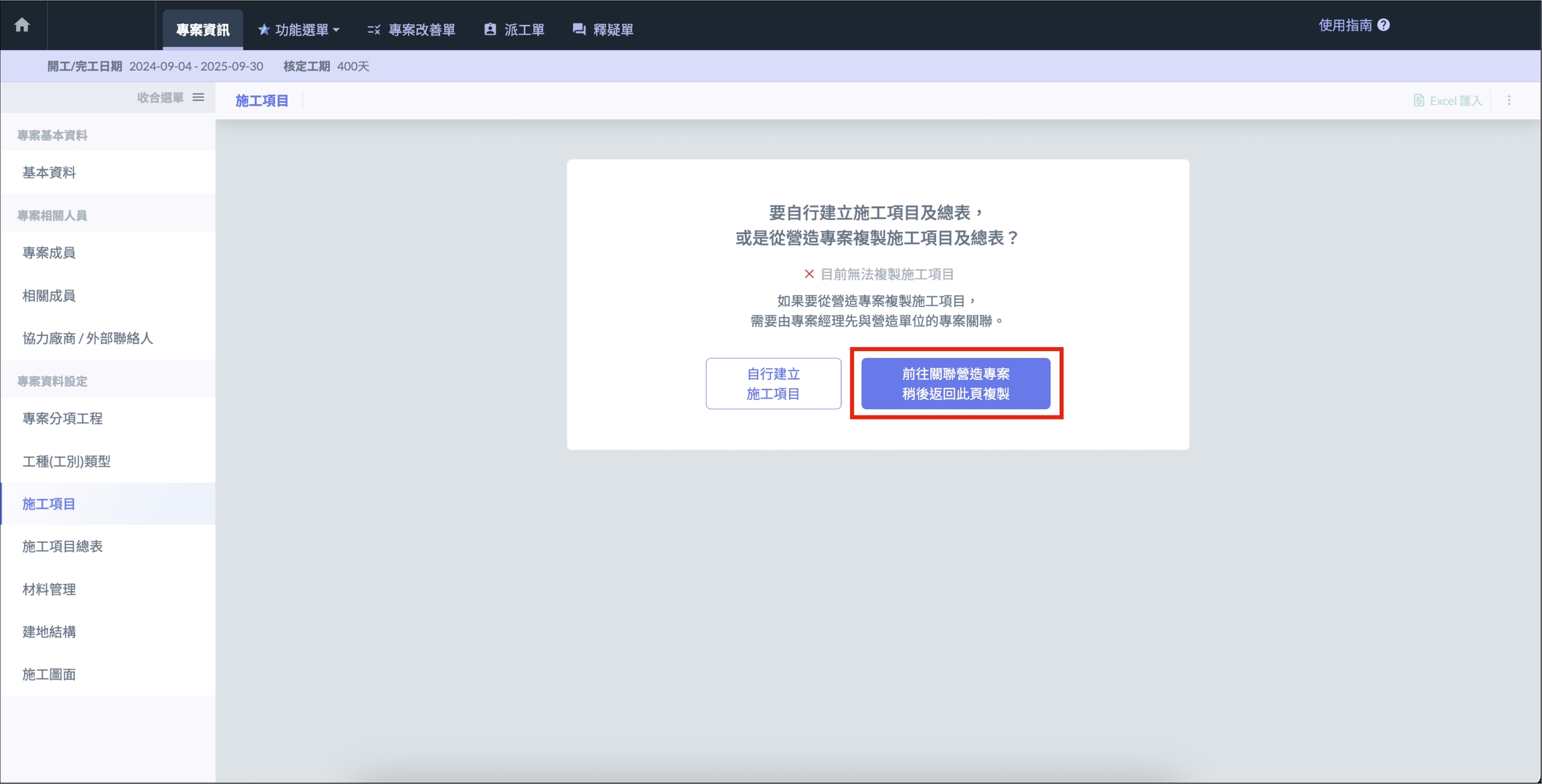Go to 協力廠商 / 外部聯絡人
Image resolution: width=1542 pixels, height=784 pixels.
88,338
